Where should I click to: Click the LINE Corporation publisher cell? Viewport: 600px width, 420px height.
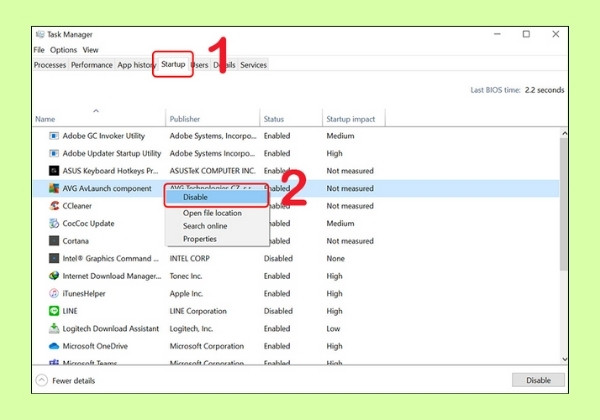198,311
